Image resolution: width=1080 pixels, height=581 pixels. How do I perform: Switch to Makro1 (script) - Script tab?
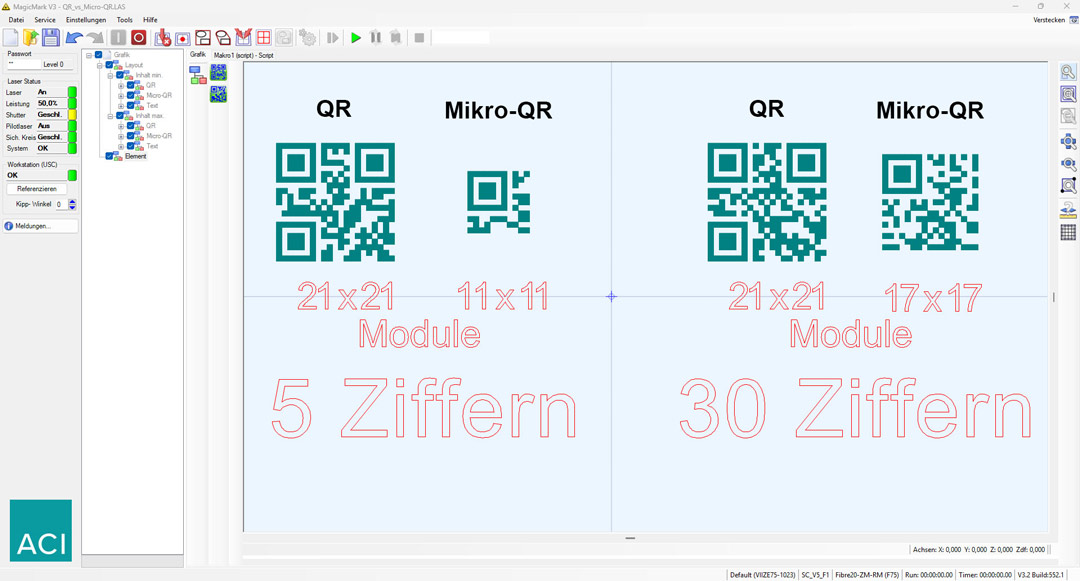(x=244, y=55)
